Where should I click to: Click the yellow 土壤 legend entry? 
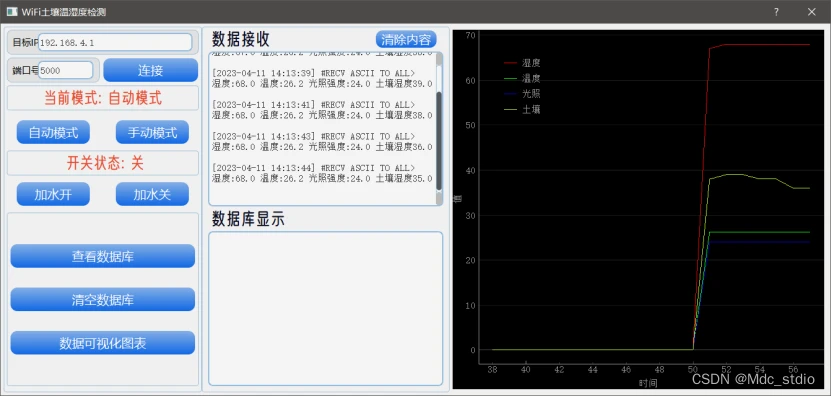(522, 110)
